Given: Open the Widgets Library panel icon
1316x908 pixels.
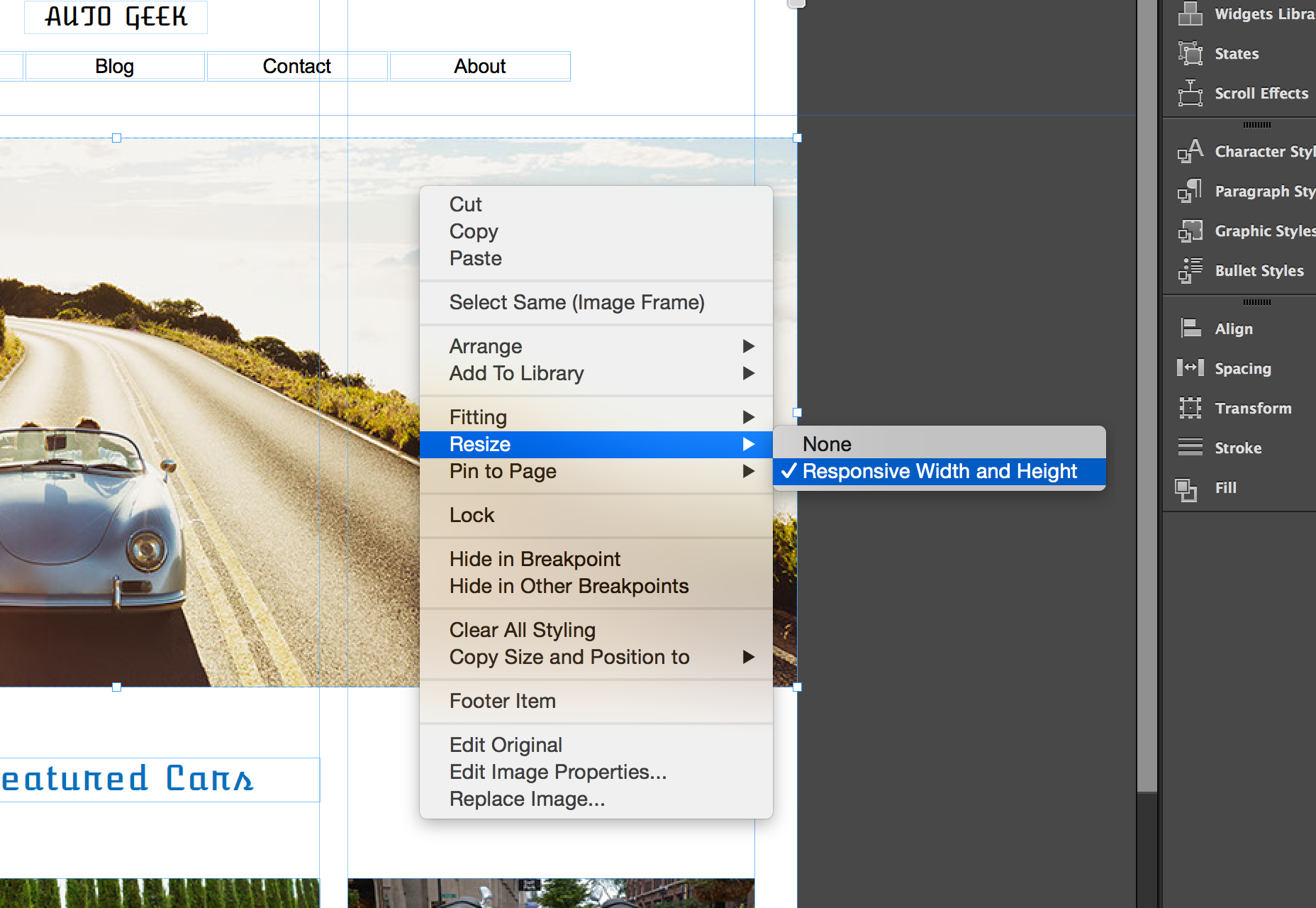Looking at the screenshot, I should 1190,13.
